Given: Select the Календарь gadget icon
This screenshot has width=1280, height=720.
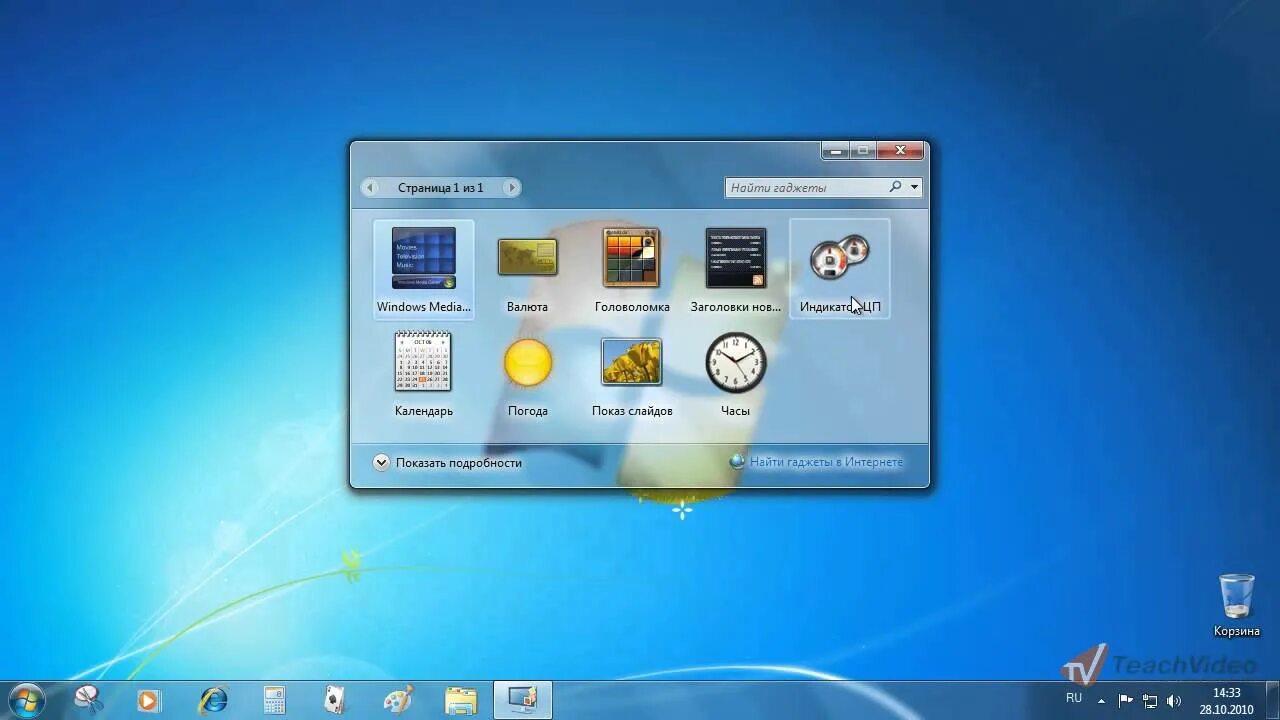Looking at the screenshot, I should click(423, 361).
